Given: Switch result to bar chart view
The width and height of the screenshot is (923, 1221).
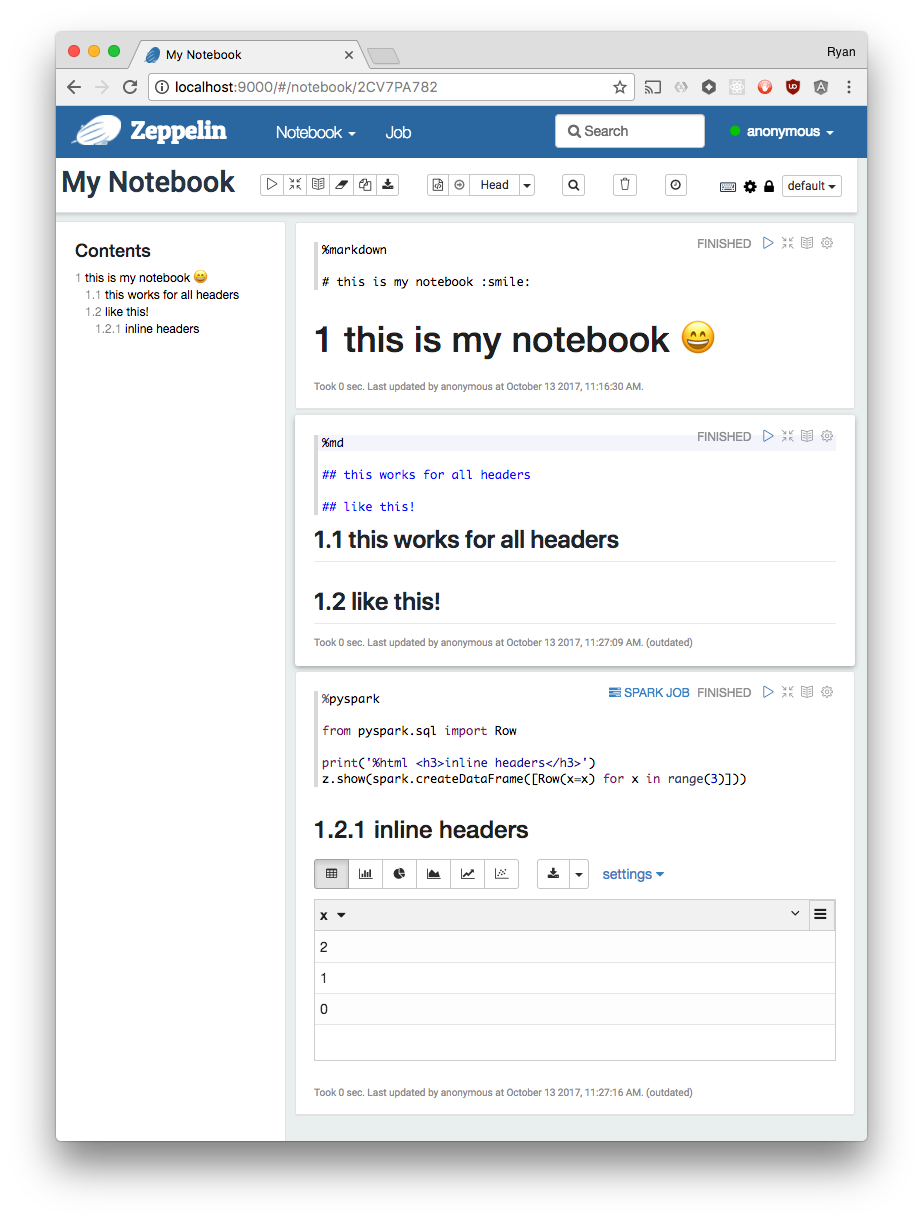Looking at the screenshot, I should pyautogui.click(x=365, y=874).
